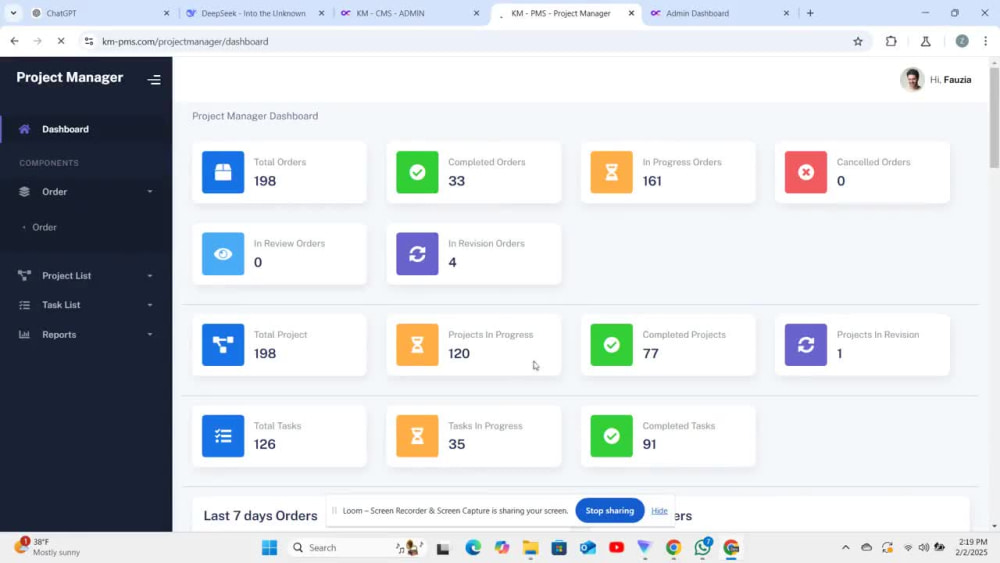Viewport: 1000px width, 563px height.
Task: Open the Dashboard menu item label
Action: pos(65,129)
